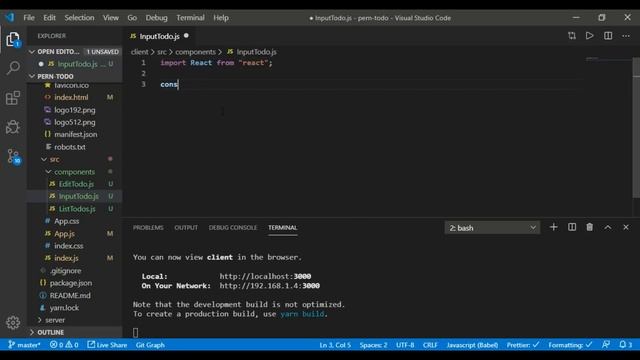Click the Open Changes compare icon
Viewport: 640px width, 360px height.
point(572,36)
